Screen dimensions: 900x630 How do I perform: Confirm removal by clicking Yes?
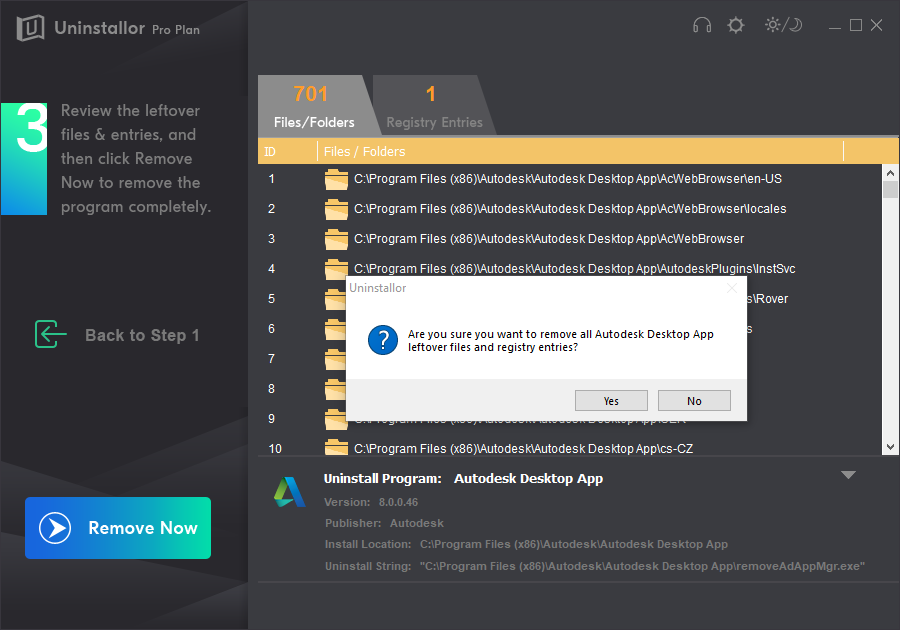(x=611, y=400)
